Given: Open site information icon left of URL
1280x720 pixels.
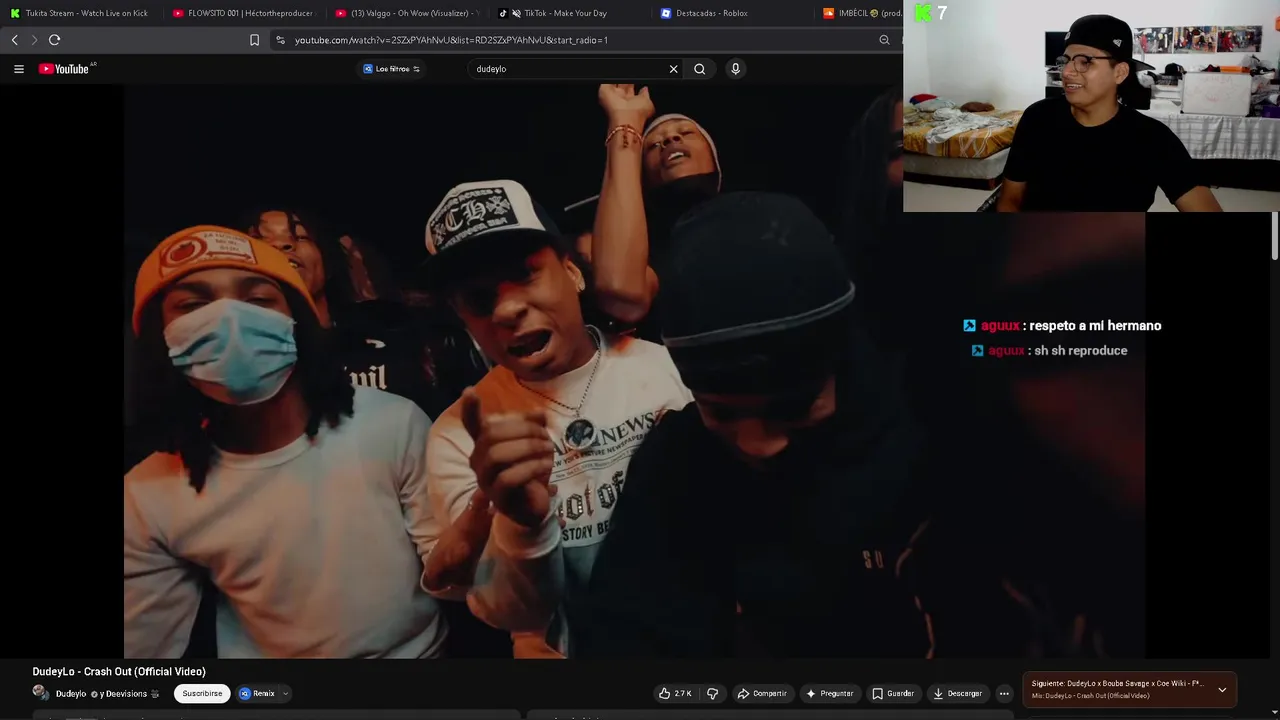Looking at the screenshot, I should point(280,40).
